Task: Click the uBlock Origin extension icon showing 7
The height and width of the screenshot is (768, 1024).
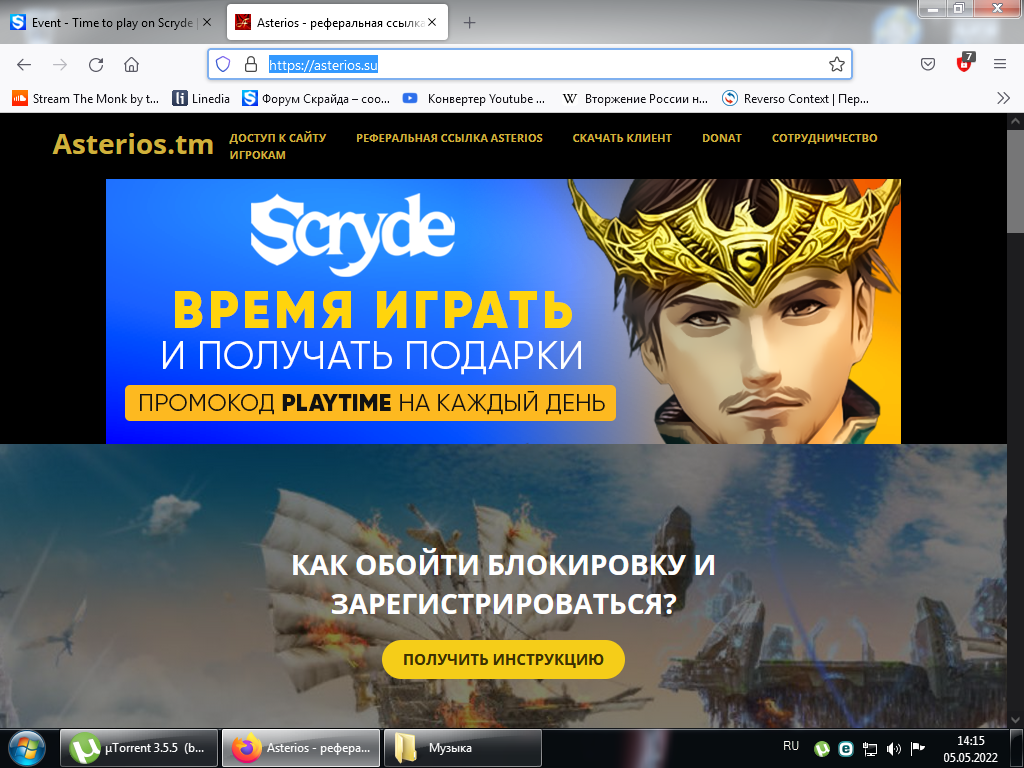Action: tap(962, 64)
